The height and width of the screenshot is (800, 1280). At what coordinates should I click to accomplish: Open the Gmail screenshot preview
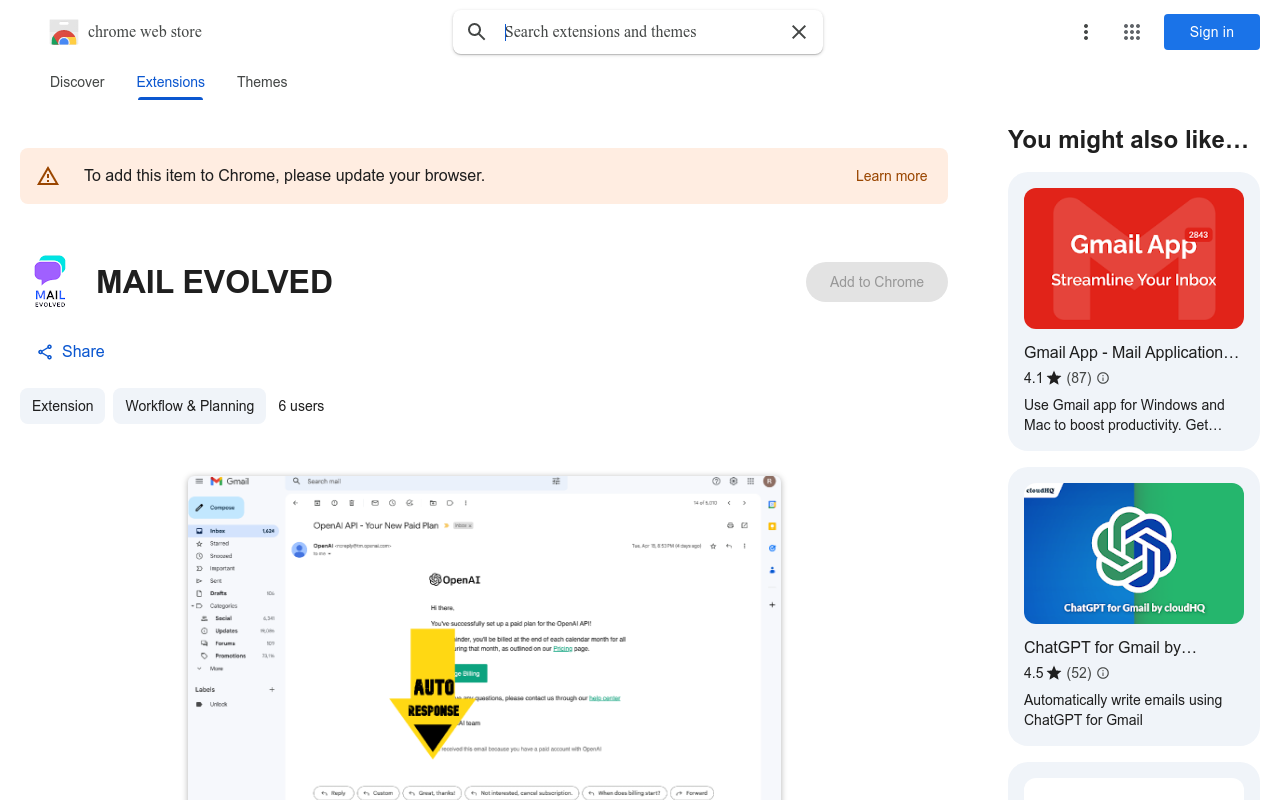click(x=484, y=637)
